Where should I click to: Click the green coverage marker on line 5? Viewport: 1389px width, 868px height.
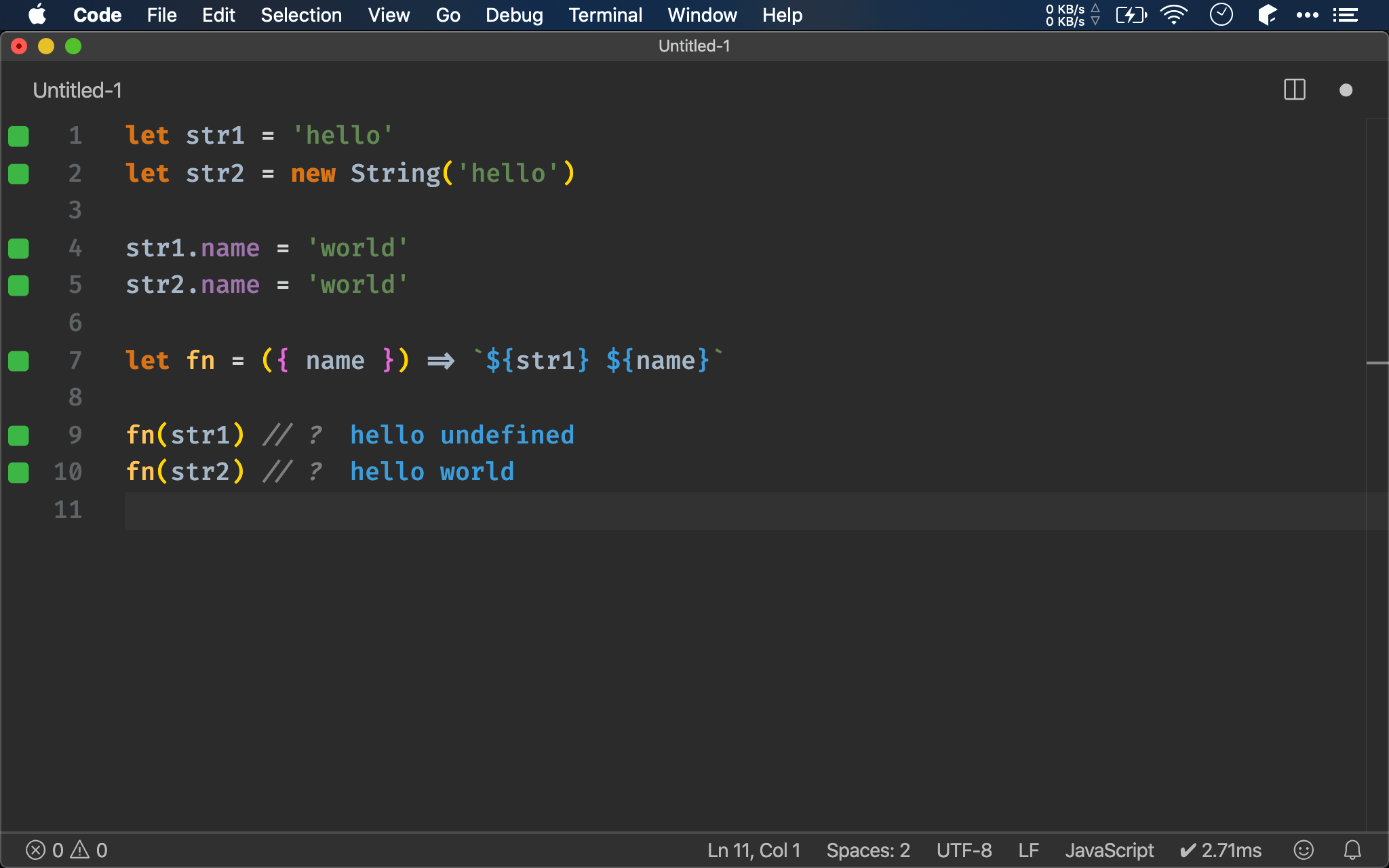19,285
